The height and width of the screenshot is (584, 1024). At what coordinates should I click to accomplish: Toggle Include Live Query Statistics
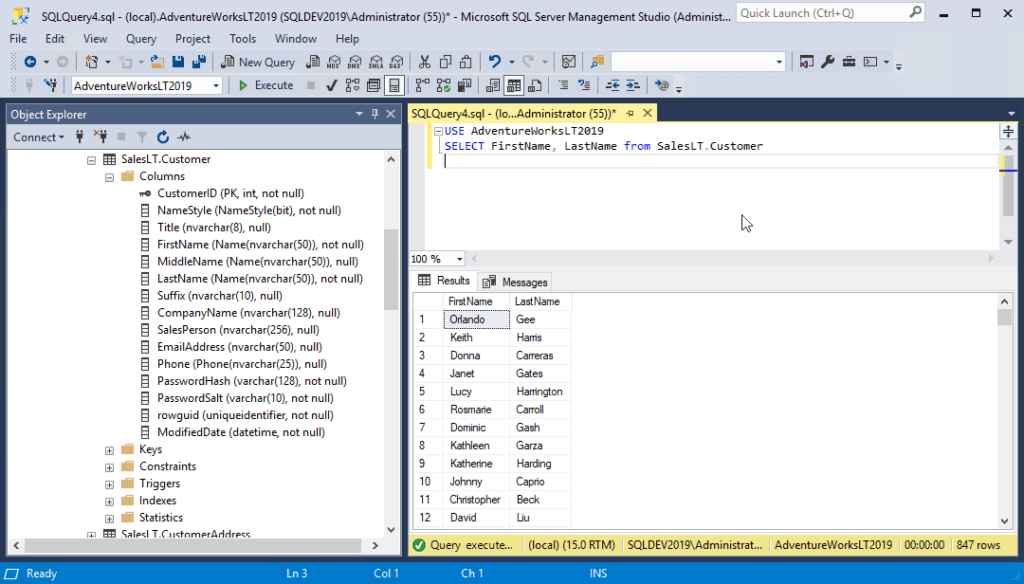pyautogui.click(x=443, y=86)
